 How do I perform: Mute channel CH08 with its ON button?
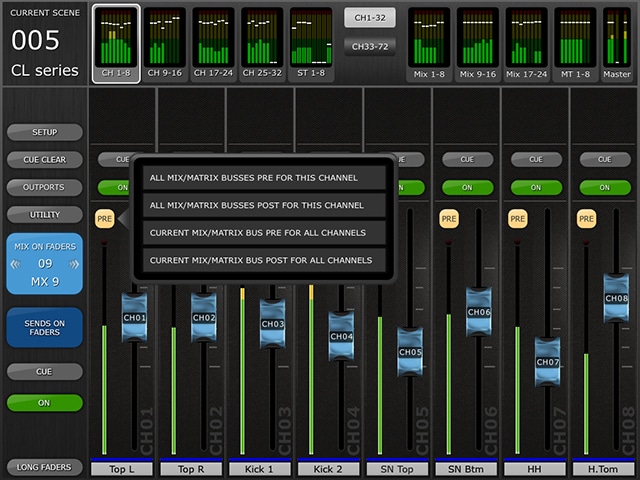[x=604, y=187]
